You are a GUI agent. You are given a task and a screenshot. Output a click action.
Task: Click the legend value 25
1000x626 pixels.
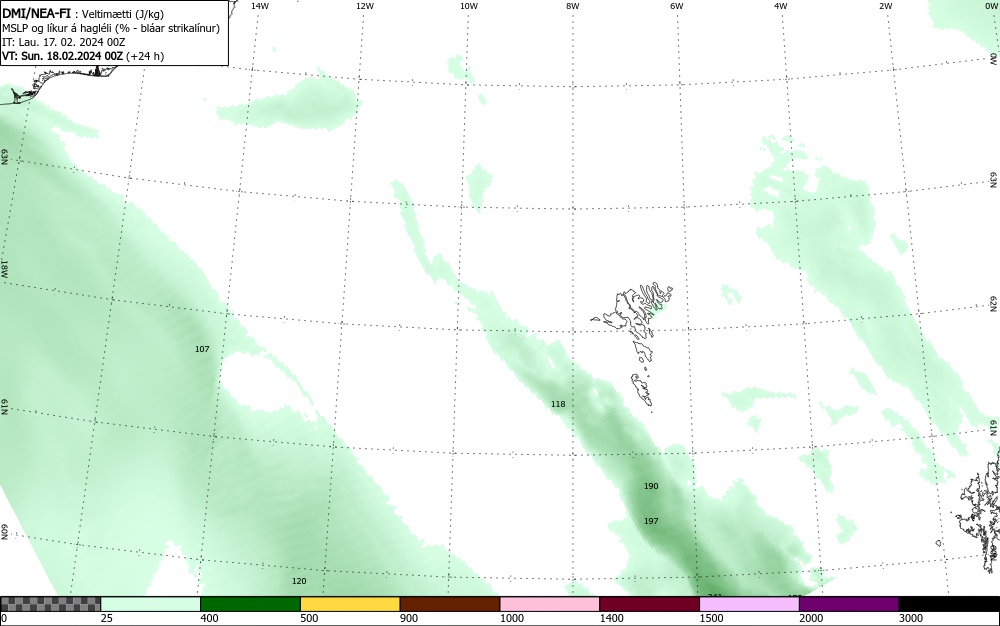point(107,618)
